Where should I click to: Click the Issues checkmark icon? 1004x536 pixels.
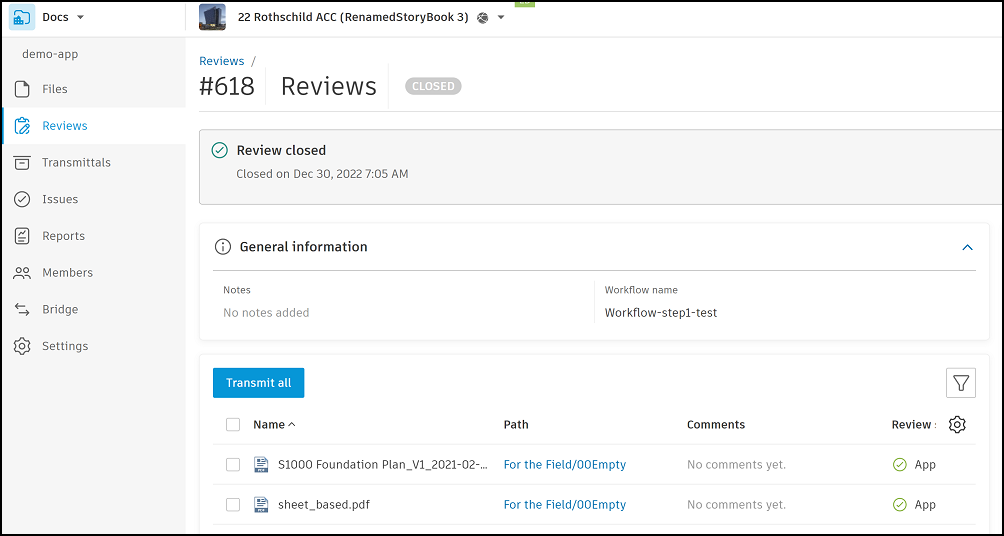[22, 199]
